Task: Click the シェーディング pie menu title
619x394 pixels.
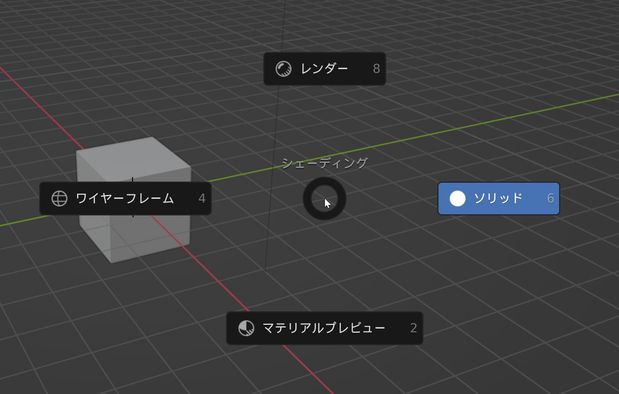Action: point(325,163)
